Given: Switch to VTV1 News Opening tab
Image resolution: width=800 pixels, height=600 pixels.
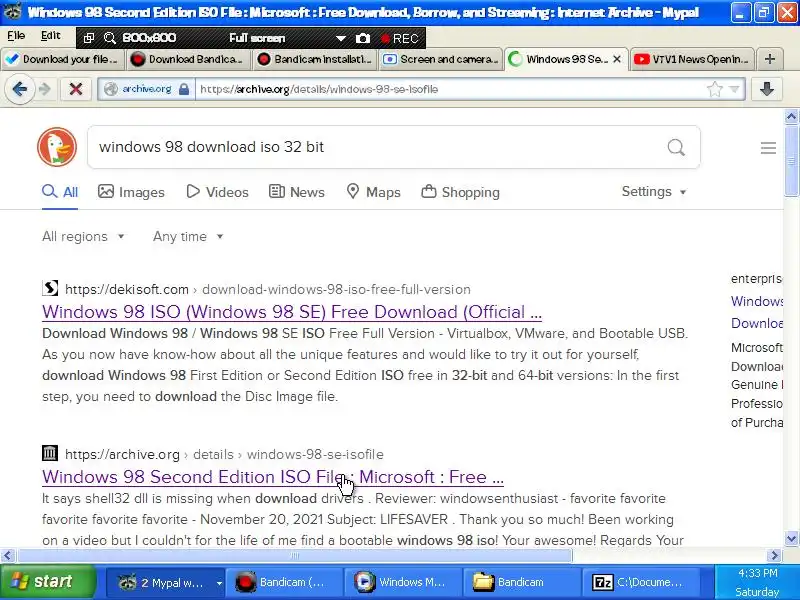Looking at the screenshot, I should 692,59.
